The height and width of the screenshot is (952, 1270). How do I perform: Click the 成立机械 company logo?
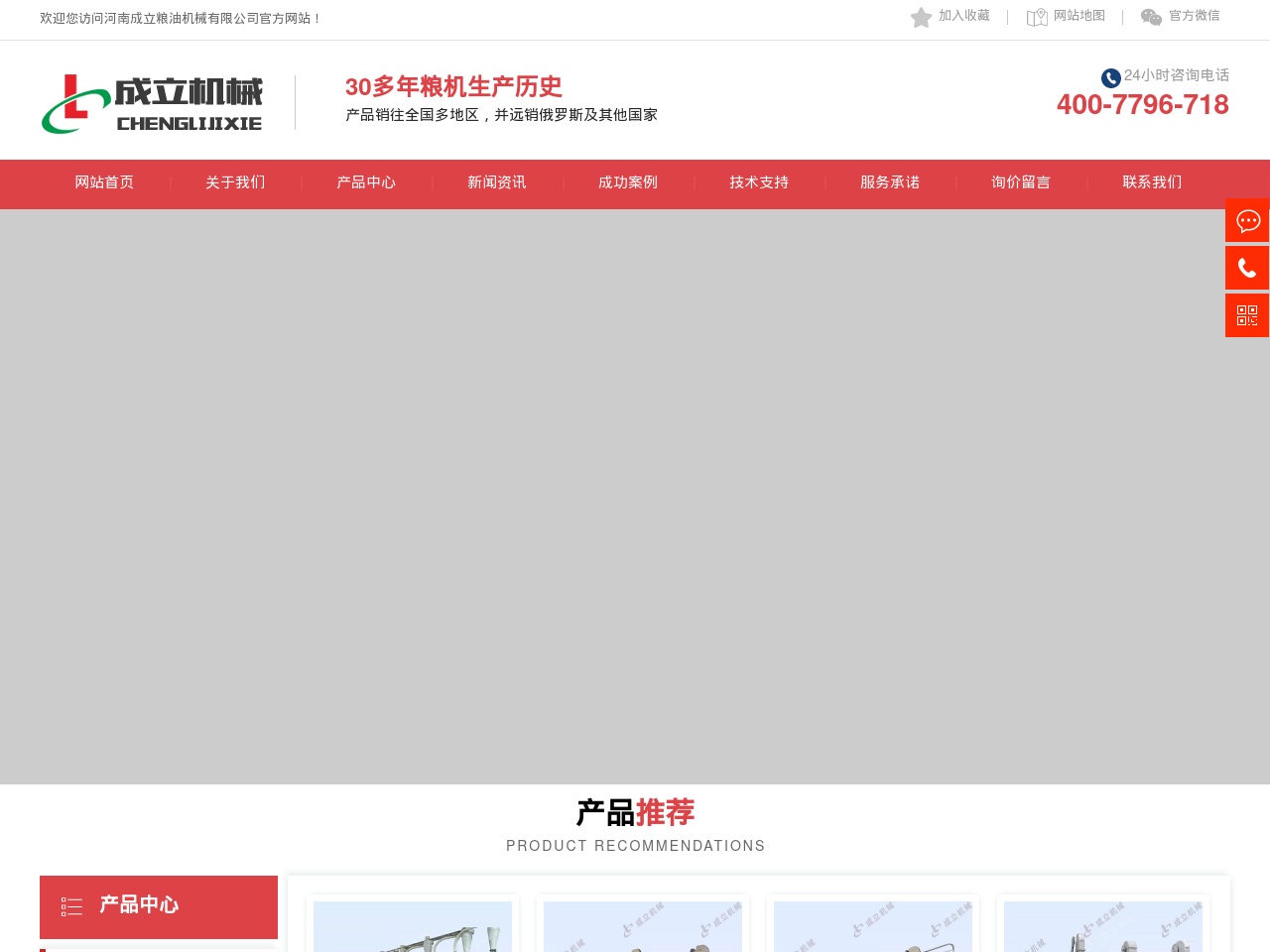click(152, 103)
